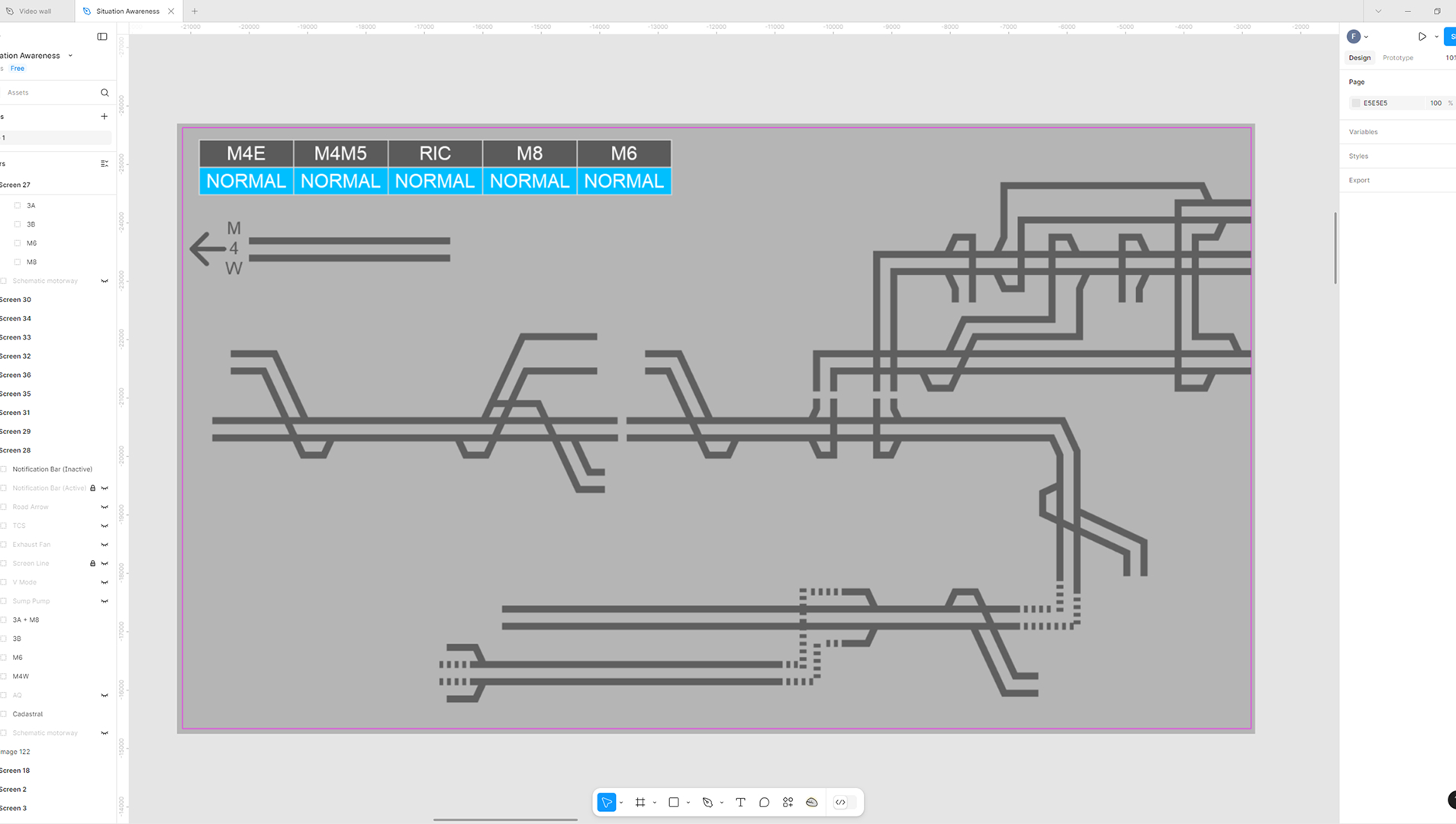Screen dimensions: 1456x824
Task: Show the hidden Screen Line layer
Action: 105,564
